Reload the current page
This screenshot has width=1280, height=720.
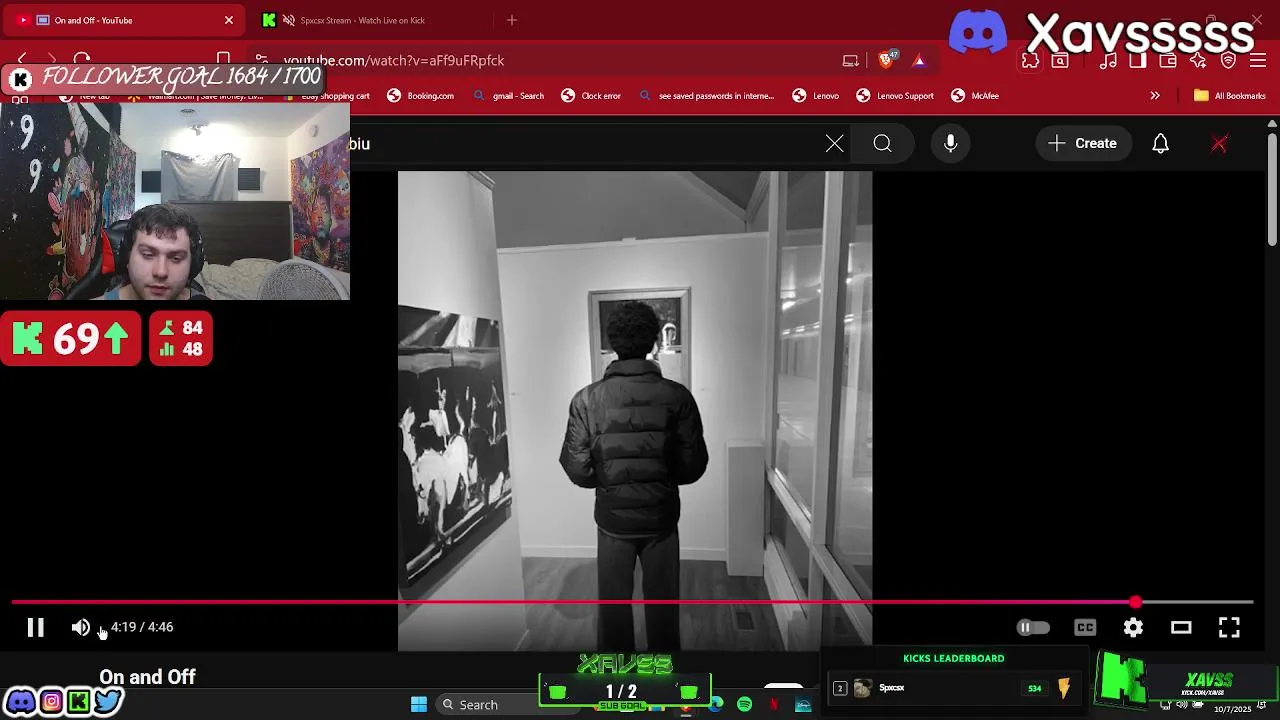tap(82, 60)
